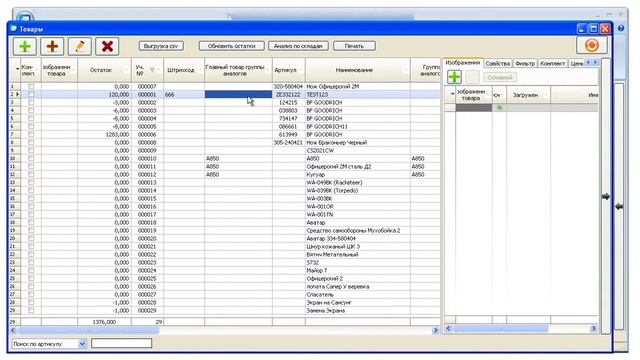Open images grid corner selector arrow
Image resolution: width=640 pixels, height=360 pixels.
[x=452, y=94]
